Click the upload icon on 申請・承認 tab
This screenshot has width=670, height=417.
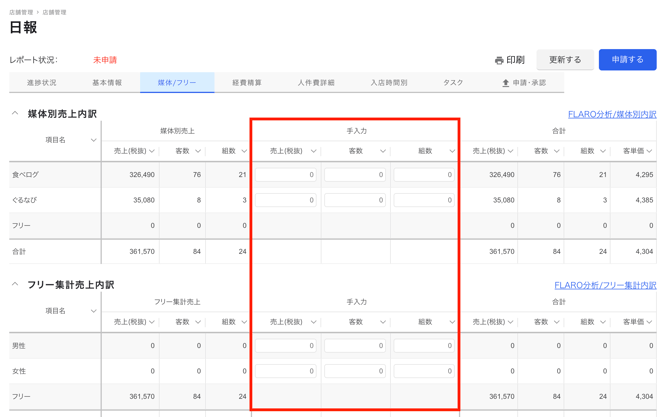[506, 83]
